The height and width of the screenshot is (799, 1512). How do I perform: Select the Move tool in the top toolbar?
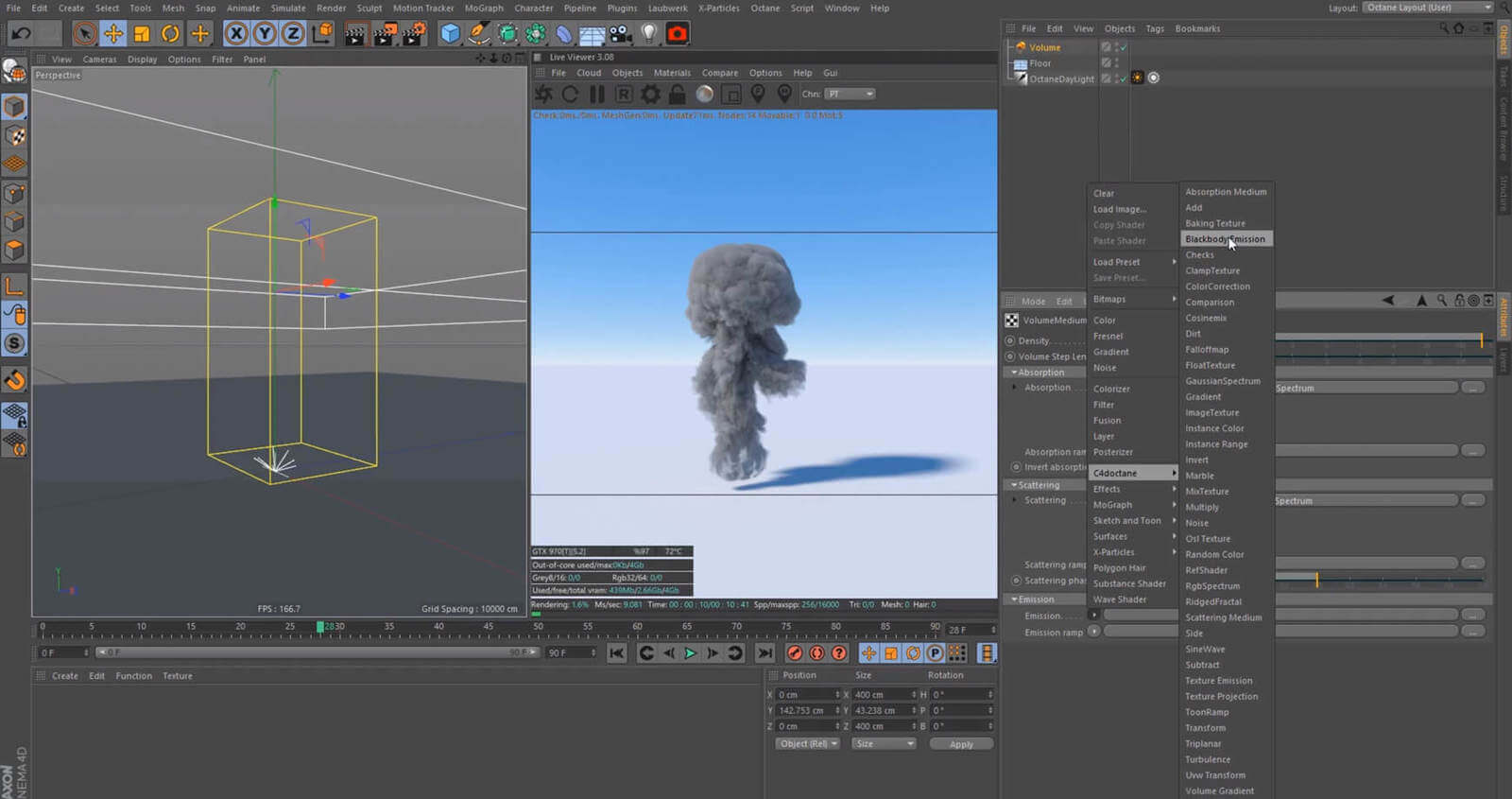pos(113,34)
